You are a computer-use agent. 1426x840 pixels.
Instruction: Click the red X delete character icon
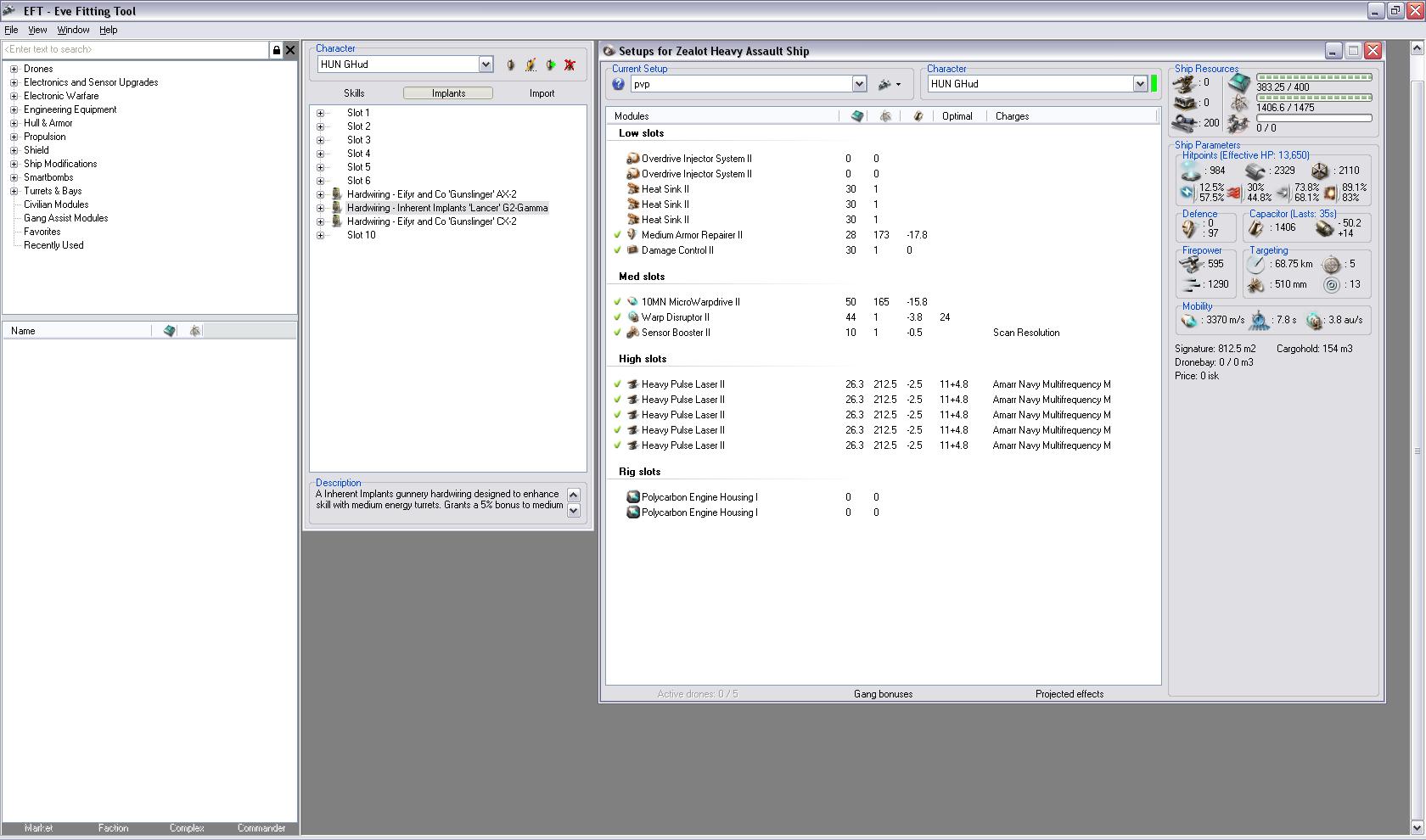point(570,64)
